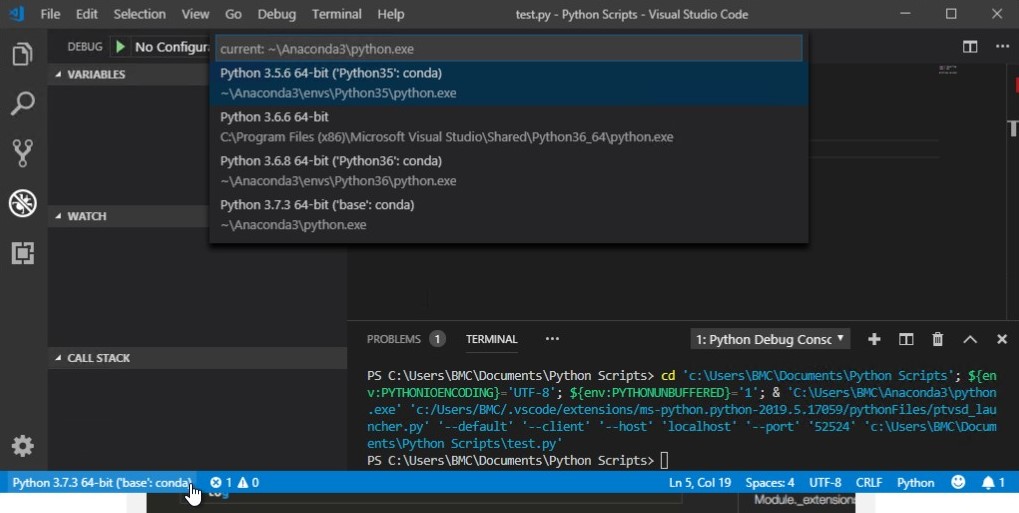1019x513 pixels.
Task: Maximize the panel with up chevron
Action: coord(970,339)
